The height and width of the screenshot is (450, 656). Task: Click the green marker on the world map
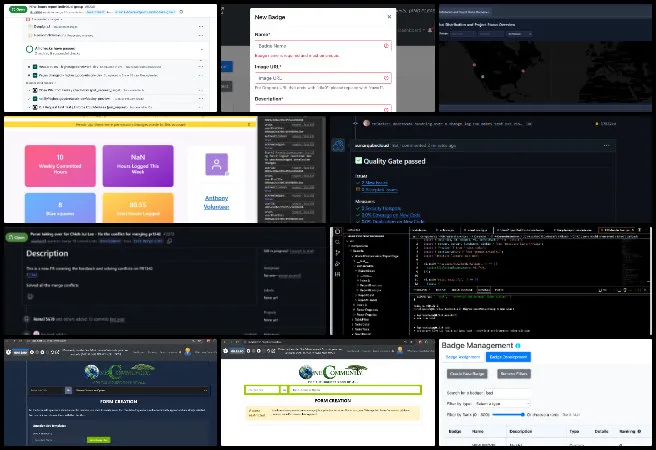[x=482, y=77]
